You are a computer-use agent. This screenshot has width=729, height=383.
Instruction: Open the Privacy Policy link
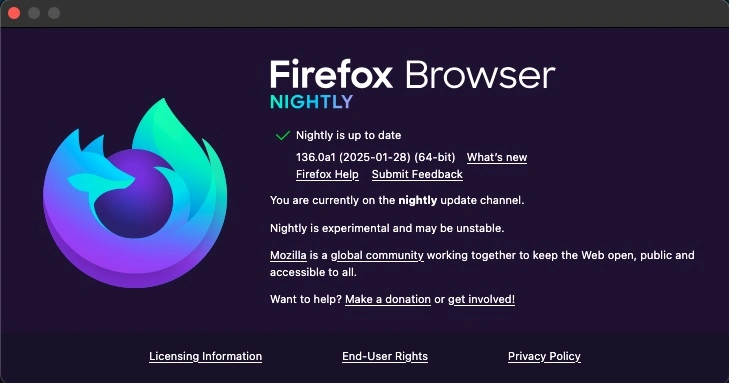click(x=544, y=357)
